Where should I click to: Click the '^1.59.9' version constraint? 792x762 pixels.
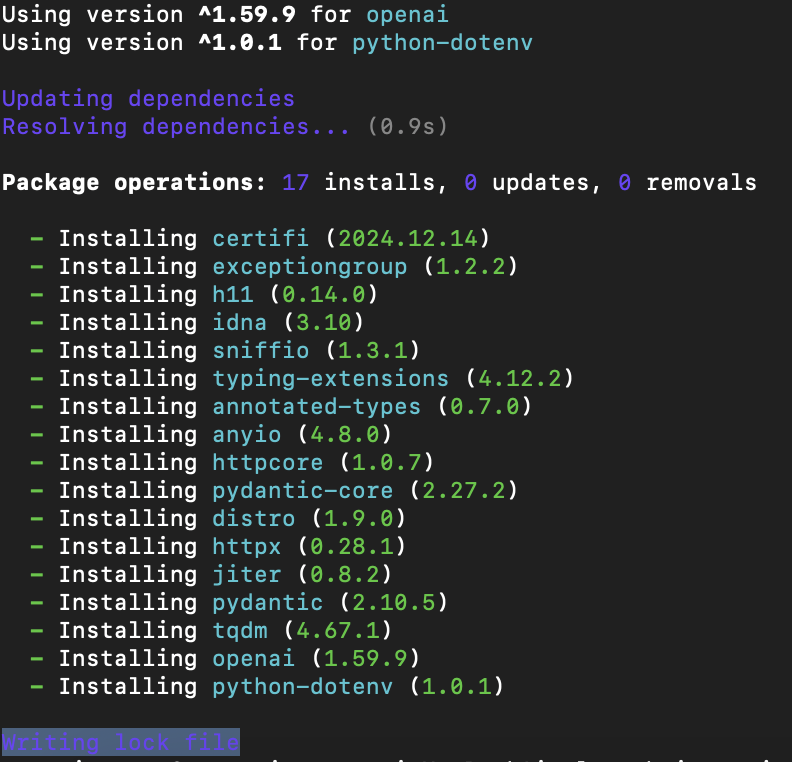[x=246, y=16]
